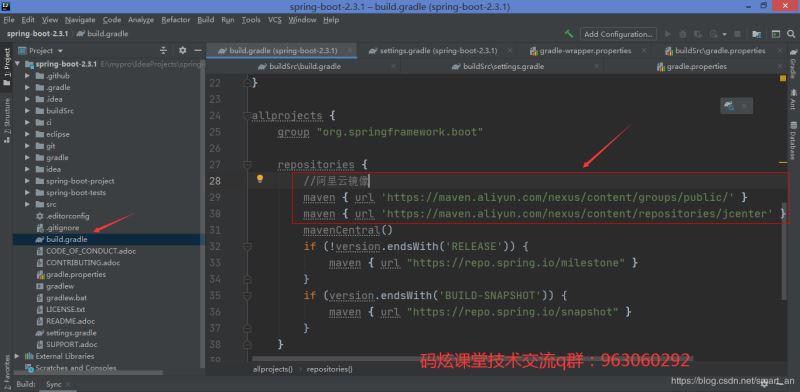Toggle the Ant tool window
The image size is (800, 392).
[x=793, y=100]
